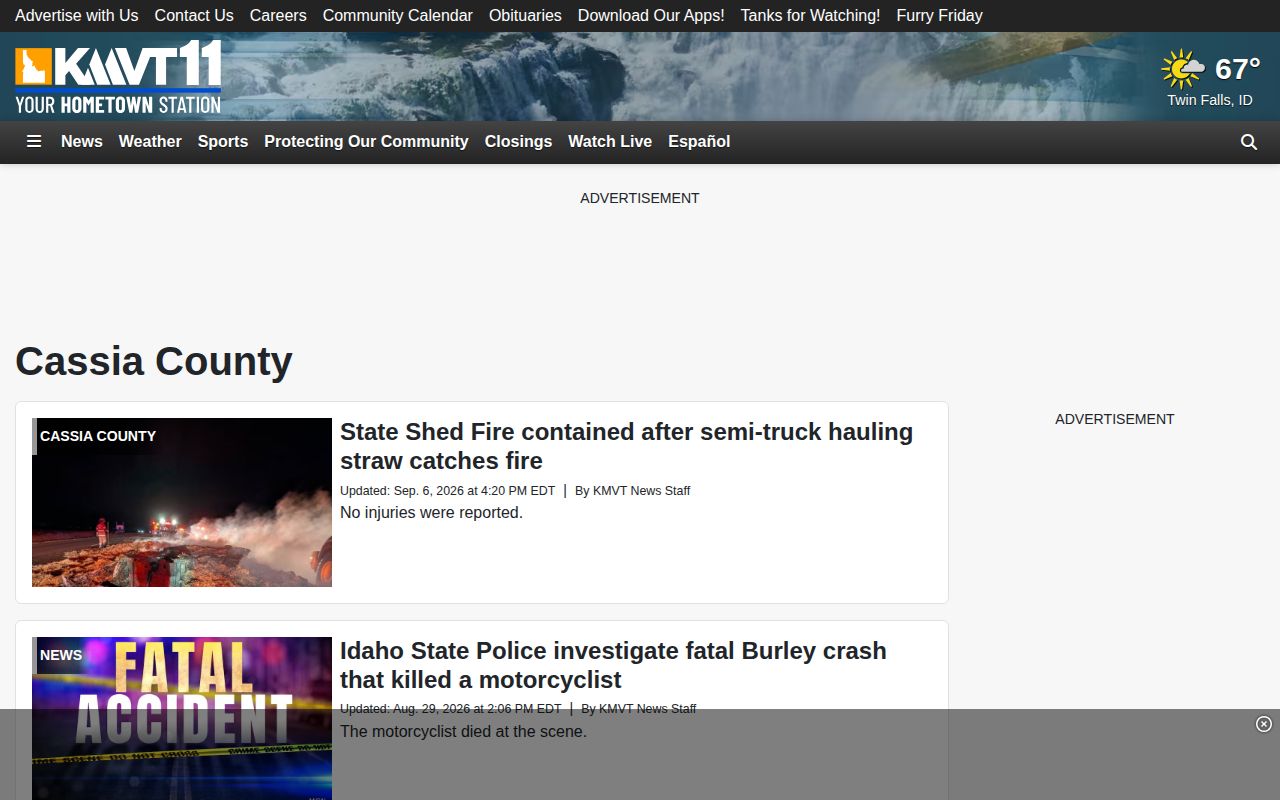The image size is (1280, 800).
Task: Open the Weather section
Action: pyautogui.click(x=150, y=142)
